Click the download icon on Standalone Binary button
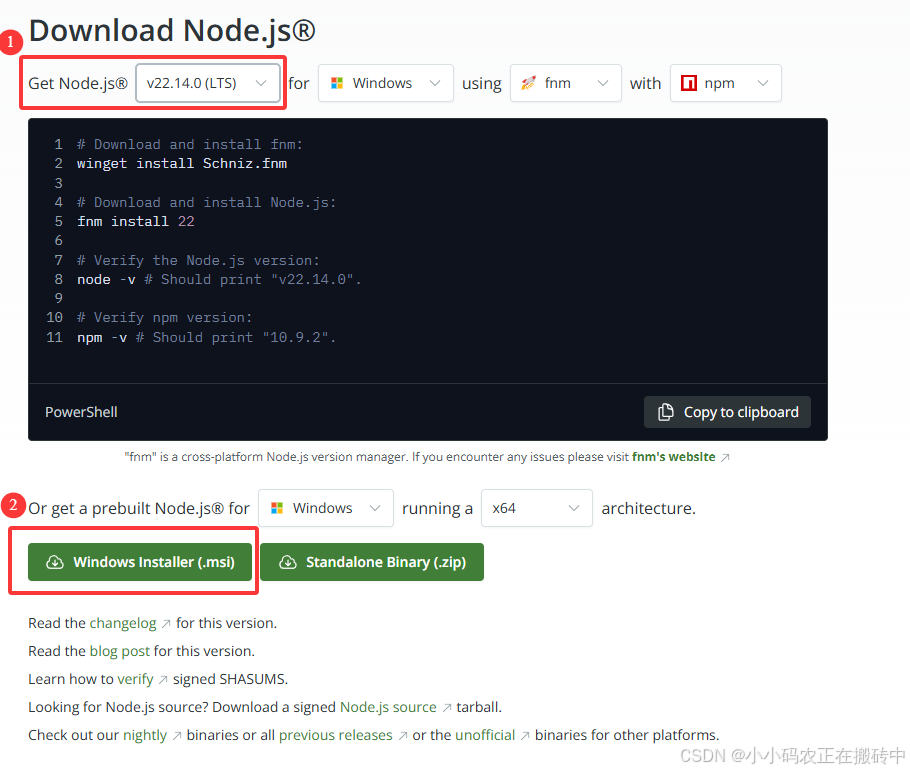This screenshot has height=771, width=910. [290, 562]
